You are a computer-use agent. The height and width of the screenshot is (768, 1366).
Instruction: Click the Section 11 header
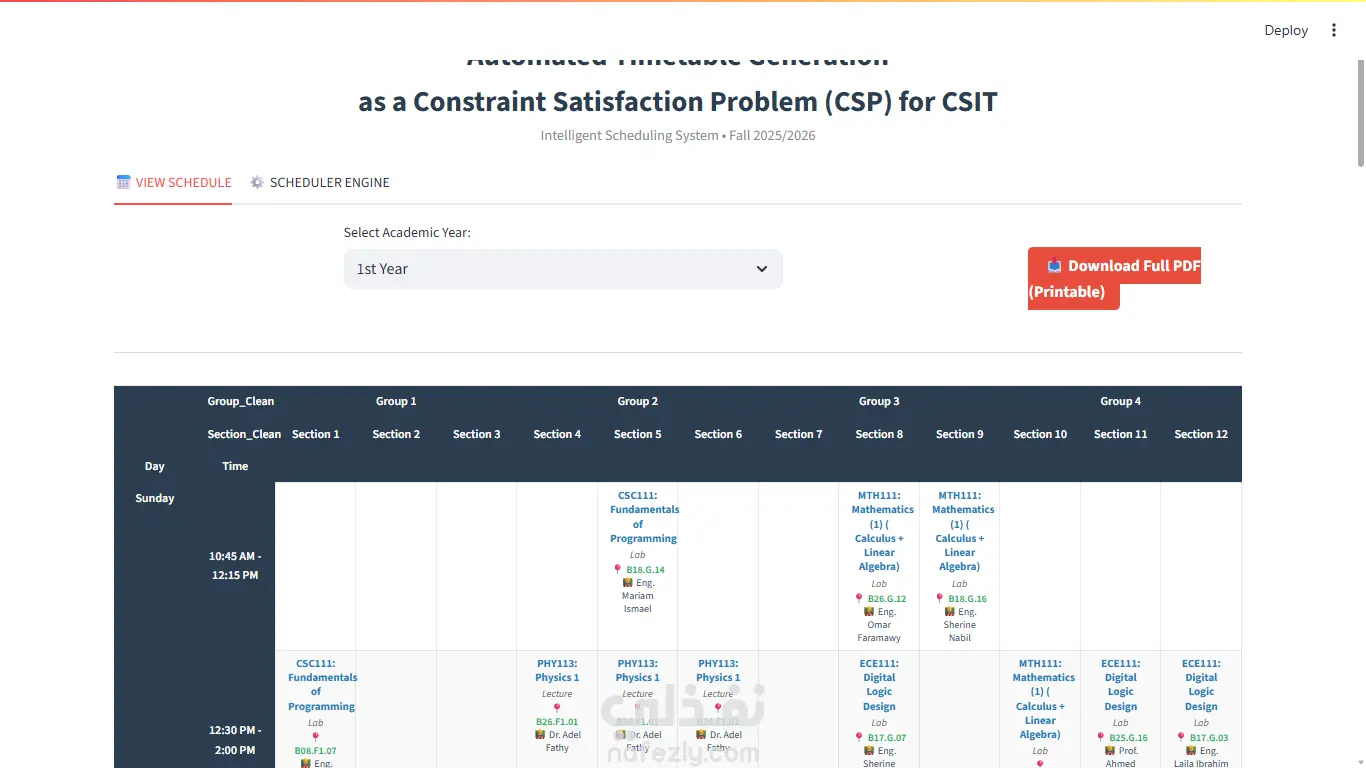click(x=1120, y=434)
